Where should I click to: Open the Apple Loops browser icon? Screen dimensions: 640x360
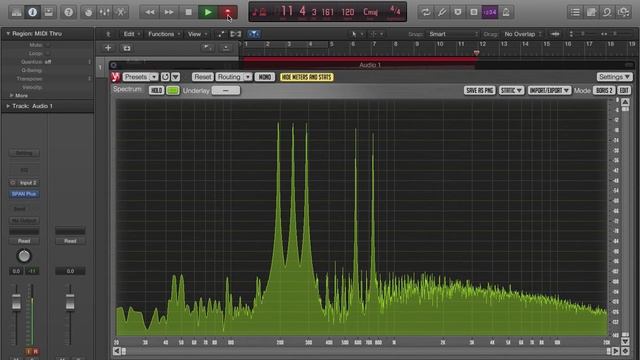point(607,12)
